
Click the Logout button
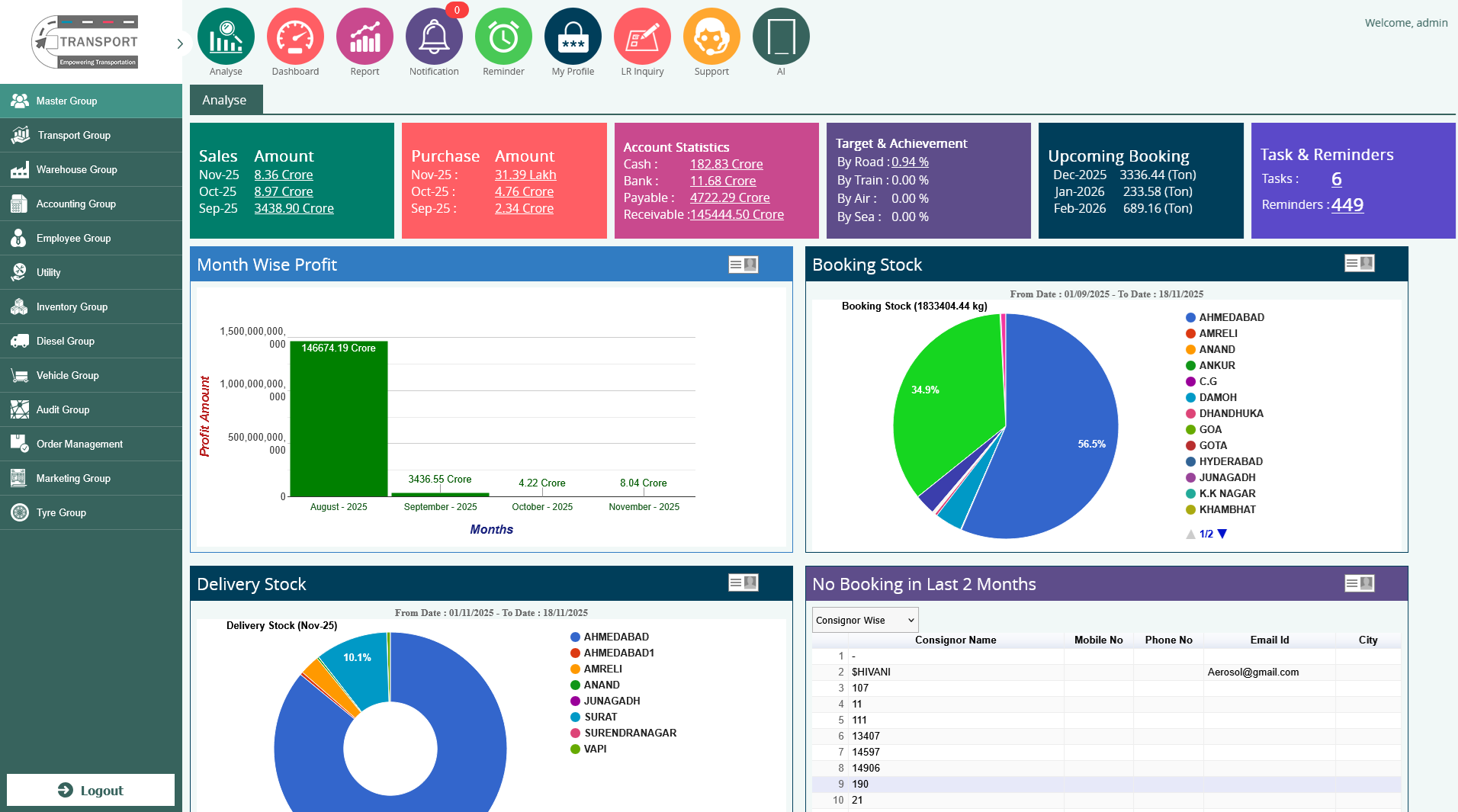click(x=91, y=790)
